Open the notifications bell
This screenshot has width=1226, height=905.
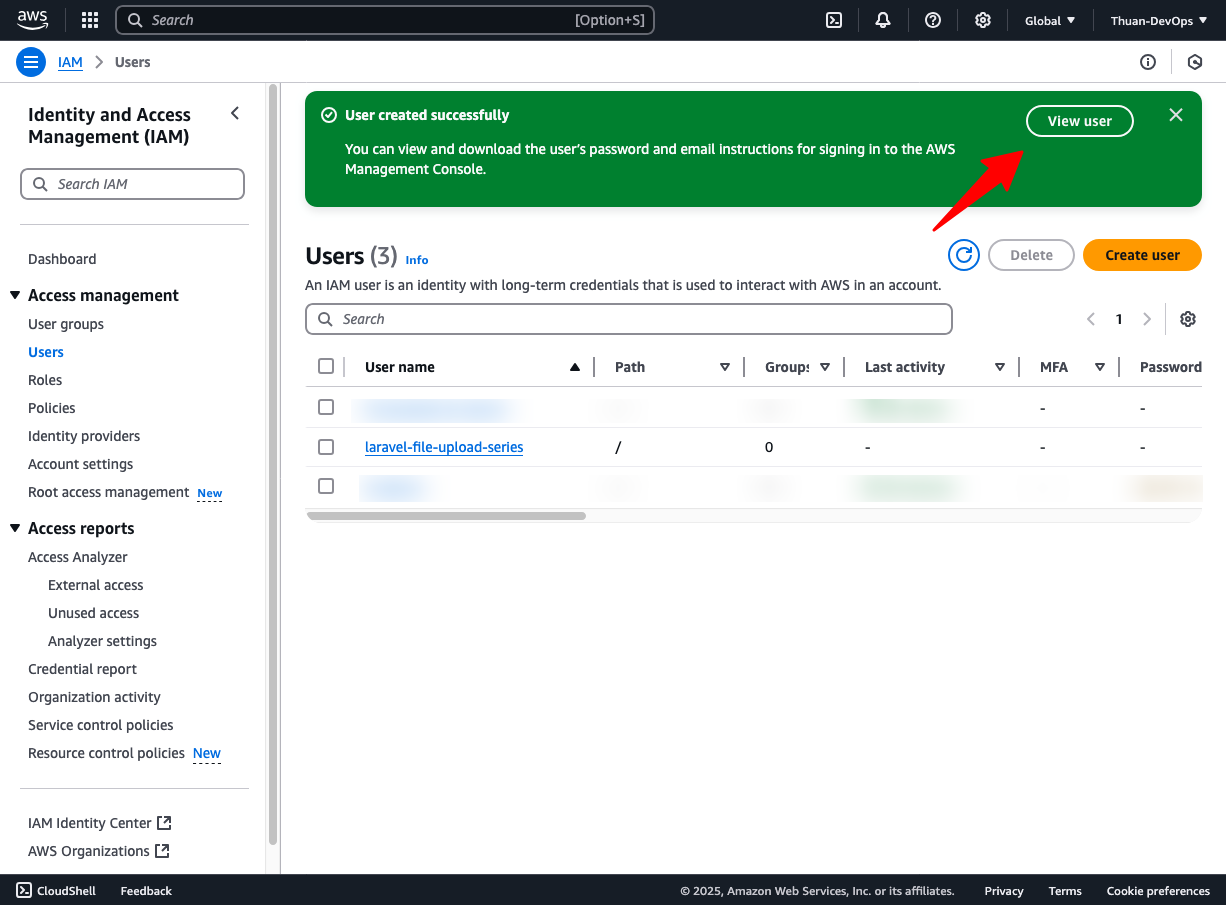coord(883,20)
